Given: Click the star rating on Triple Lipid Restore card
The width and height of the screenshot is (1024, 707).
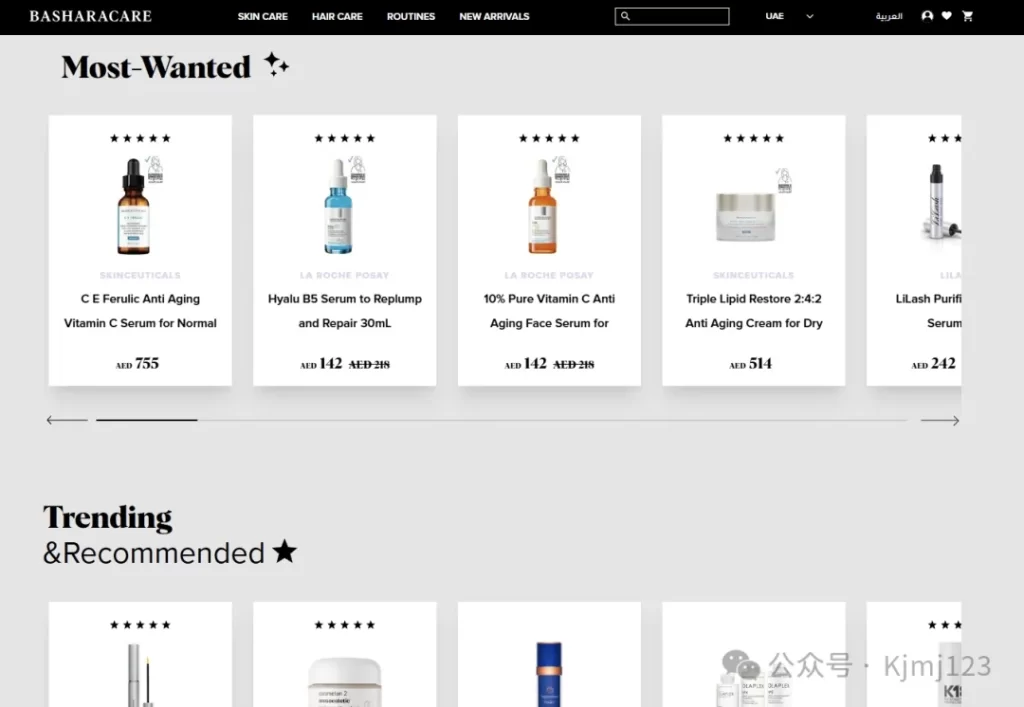Looking at the screenshot, I should (x=754, y=138).
